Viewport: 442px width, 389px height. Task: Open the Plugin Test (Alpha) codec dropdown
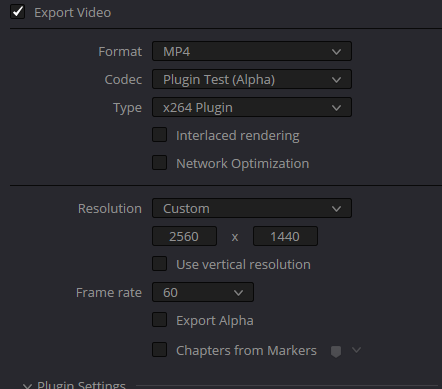[252, 79]
